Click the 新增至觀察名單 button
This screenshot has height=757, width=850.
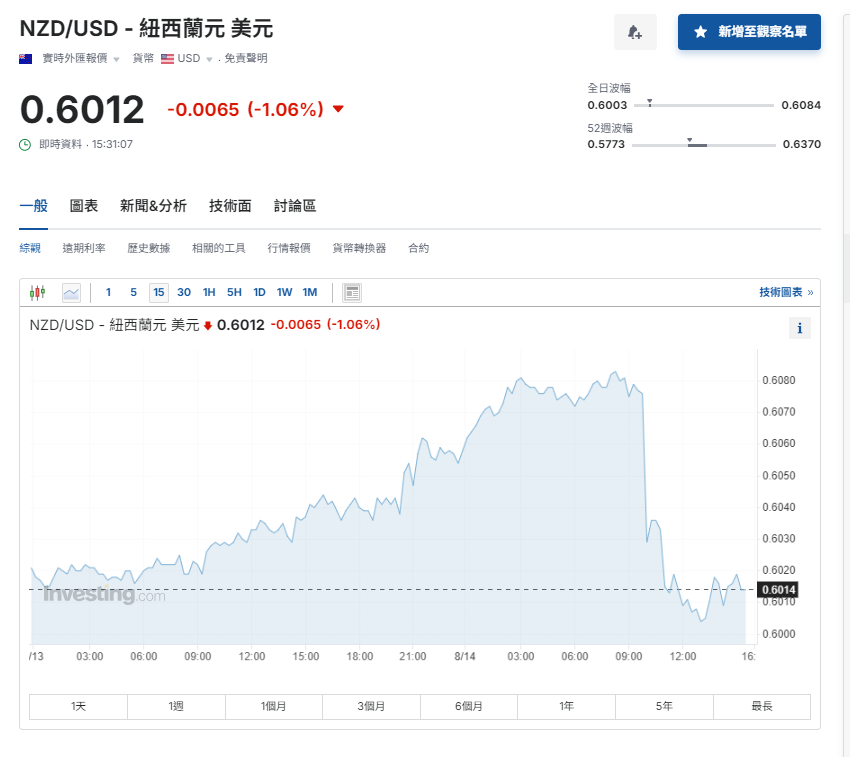tap(749, 32)
